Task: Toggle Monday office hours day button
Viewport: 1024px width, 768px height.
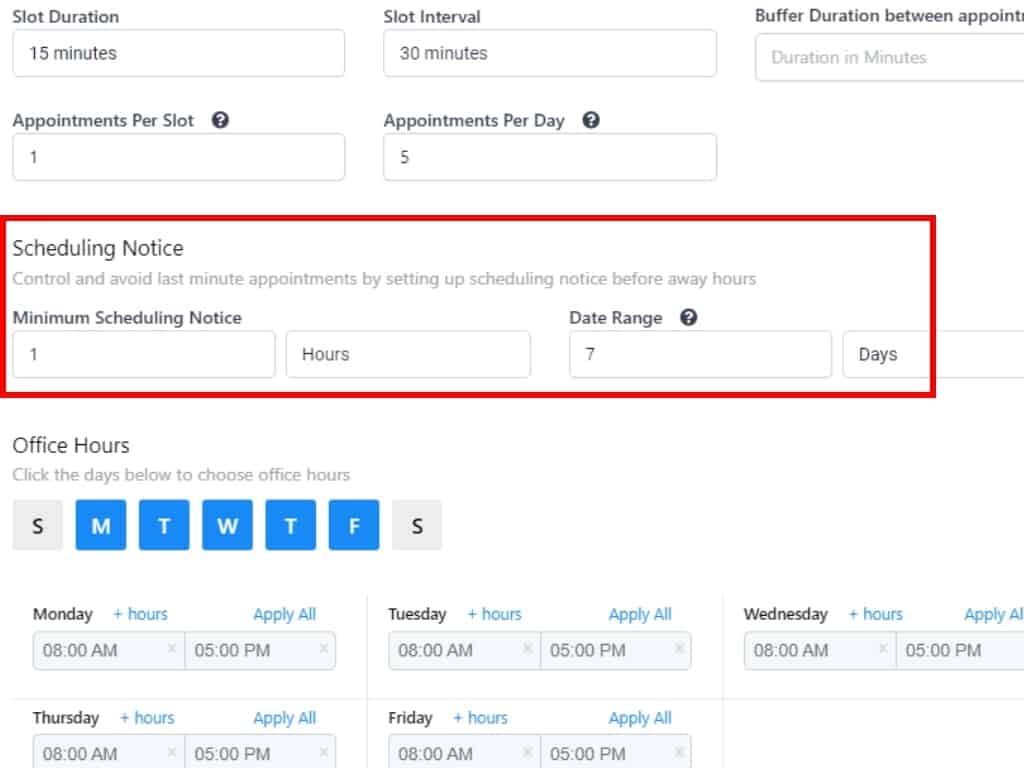Action: point(101,525)
